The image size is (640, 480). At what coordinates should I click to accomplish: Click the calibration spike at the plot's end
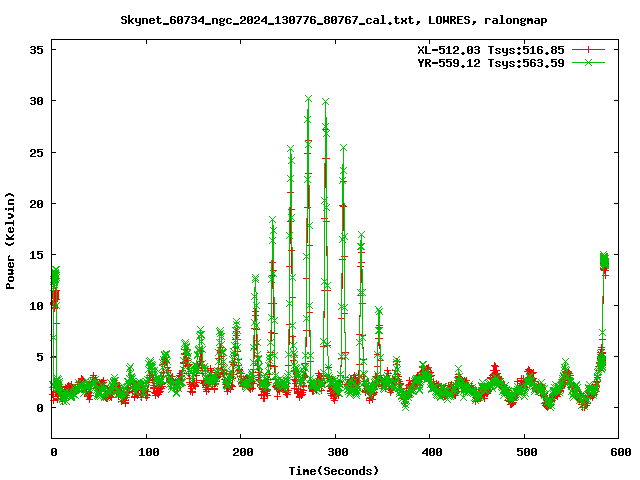tap(604, 260)
